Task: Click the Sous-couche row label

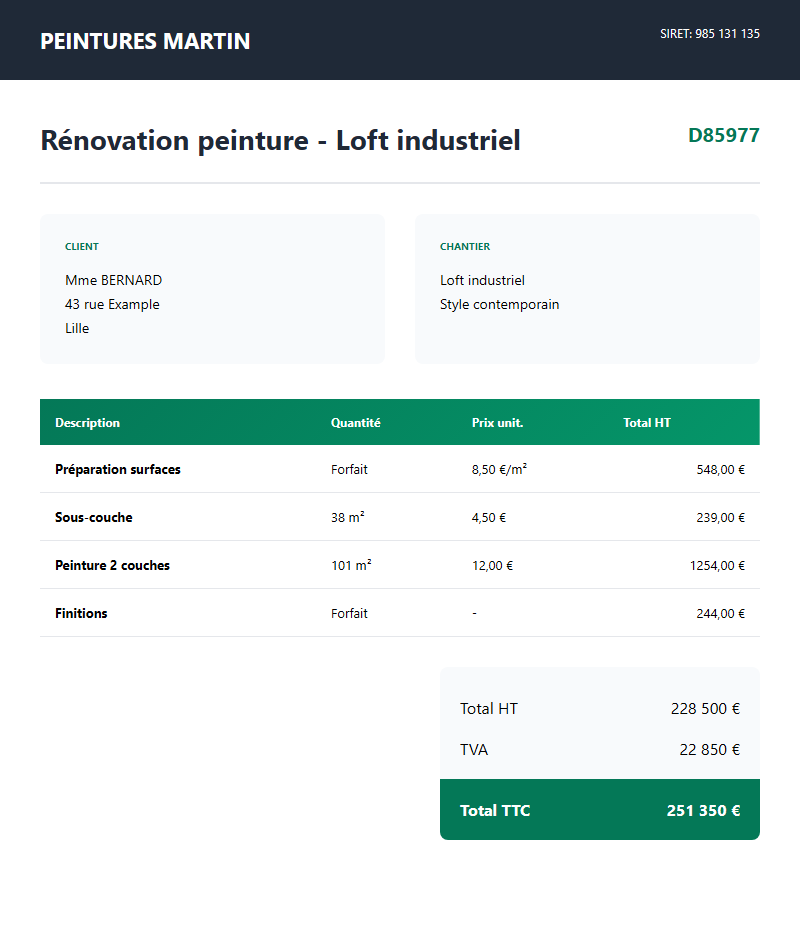Action: click(93, 518)
